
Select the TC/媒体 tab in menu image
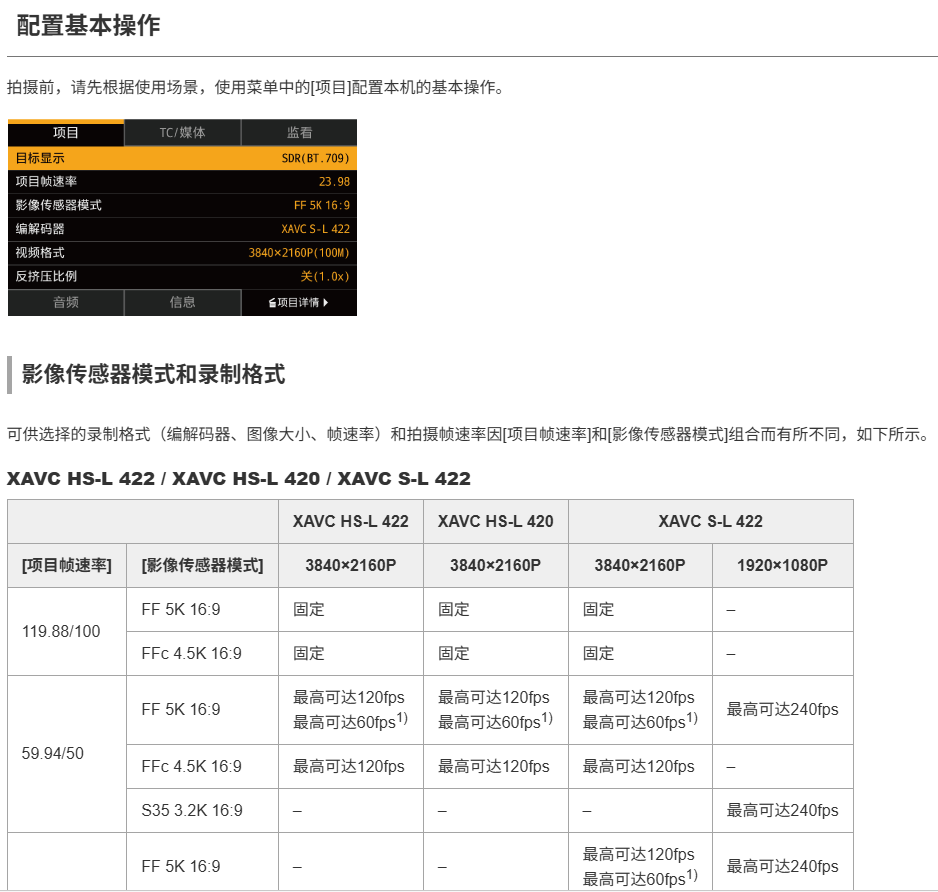[182, 133]
